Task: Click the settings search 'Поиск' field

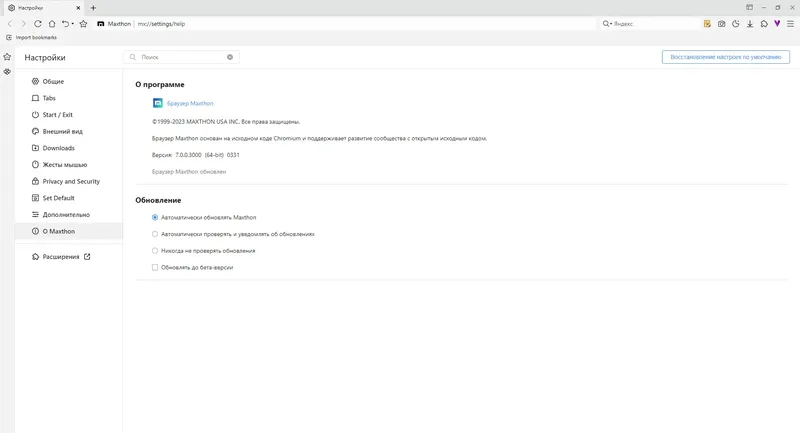Action: coord(182,57)
